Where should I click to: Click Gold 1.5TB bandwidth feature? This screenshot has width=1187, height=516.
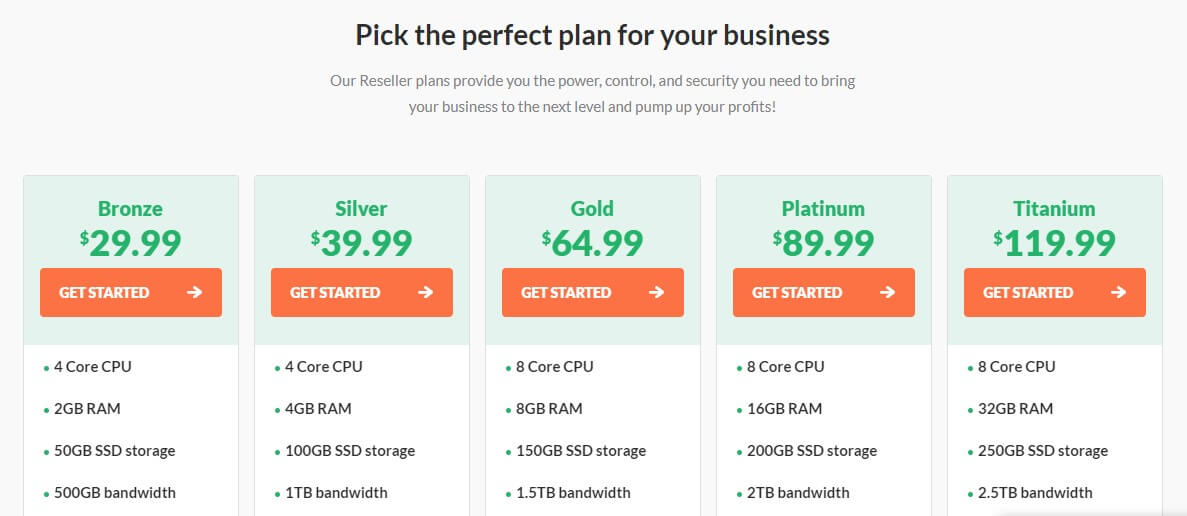pos(573,493)
